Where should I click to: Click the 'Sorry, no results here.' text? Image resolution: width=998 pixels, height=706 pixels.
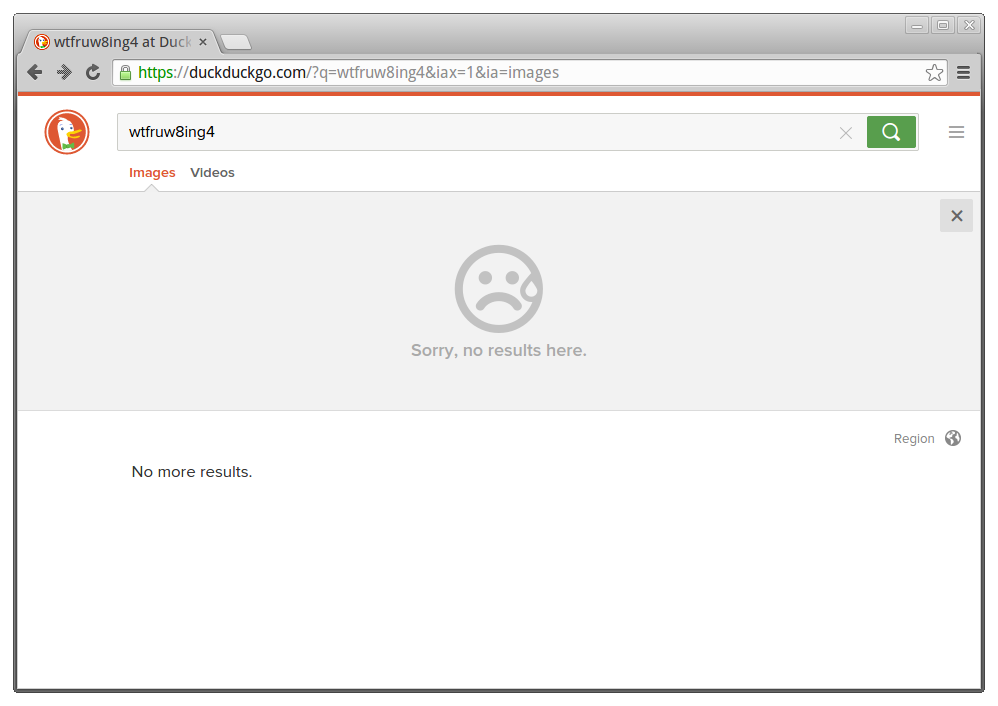point(499,351)
